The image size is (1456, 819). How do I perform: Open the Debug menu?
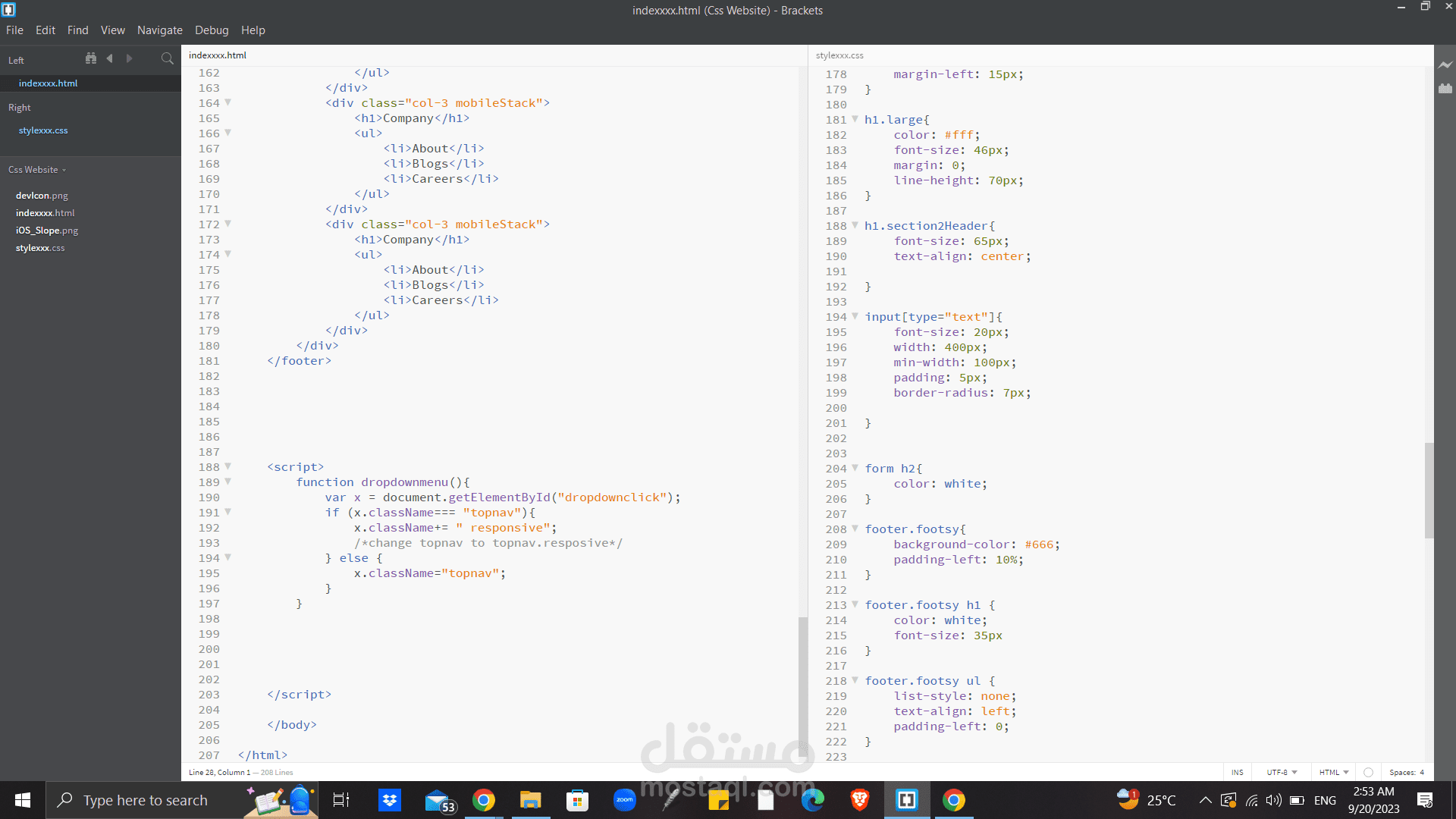coord(212,30)
